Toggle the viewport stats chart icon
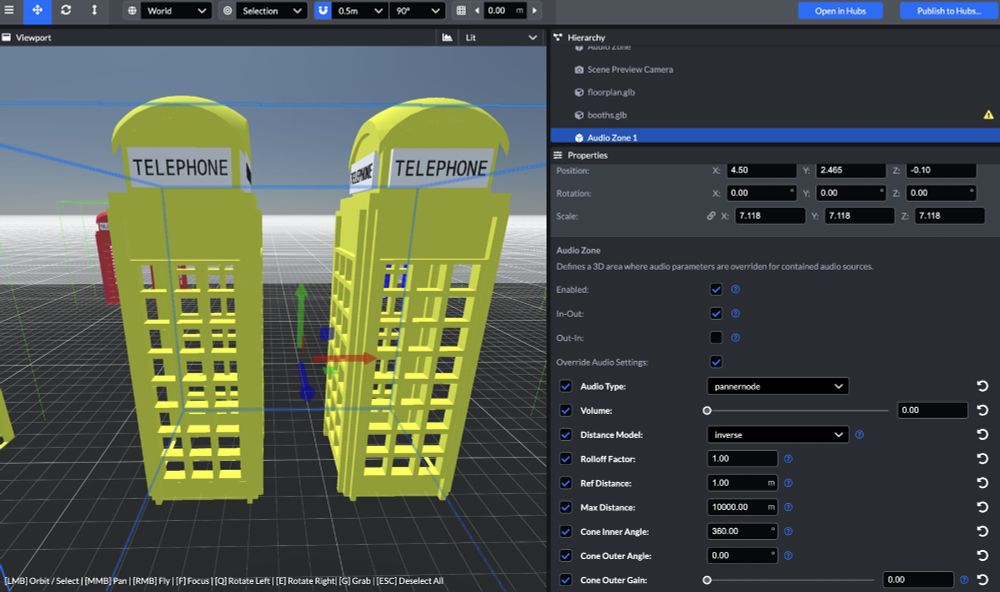The image size is (1000, 592). (x=447, y=38)
